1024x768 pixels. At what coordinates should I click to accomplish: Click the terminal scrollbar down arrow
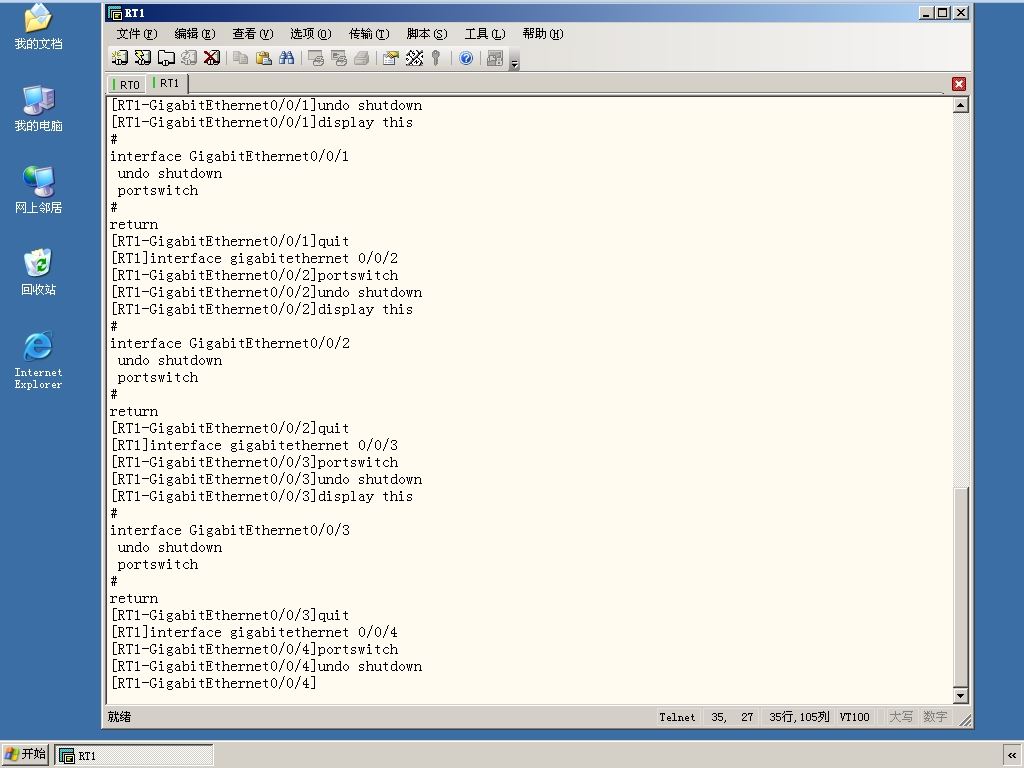click(x=961, y=696)
